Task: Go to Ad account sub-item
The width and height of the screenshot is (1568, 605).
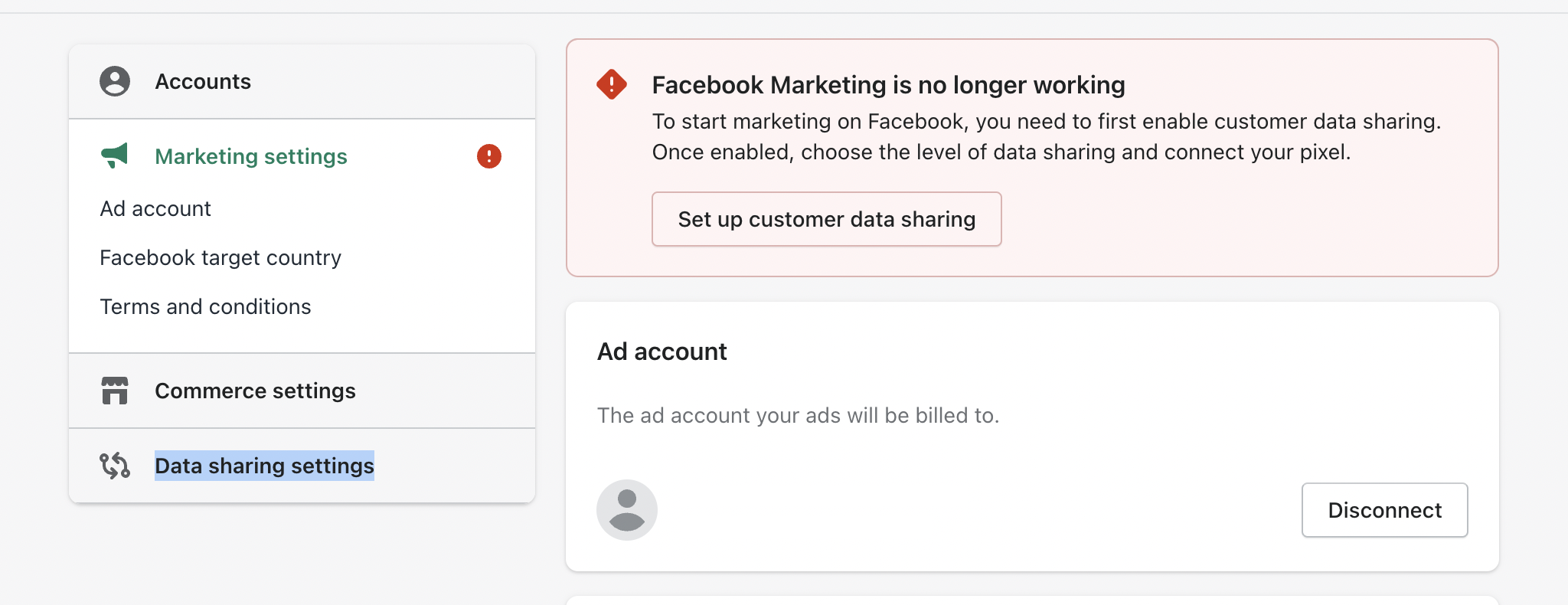Action: 155,208
